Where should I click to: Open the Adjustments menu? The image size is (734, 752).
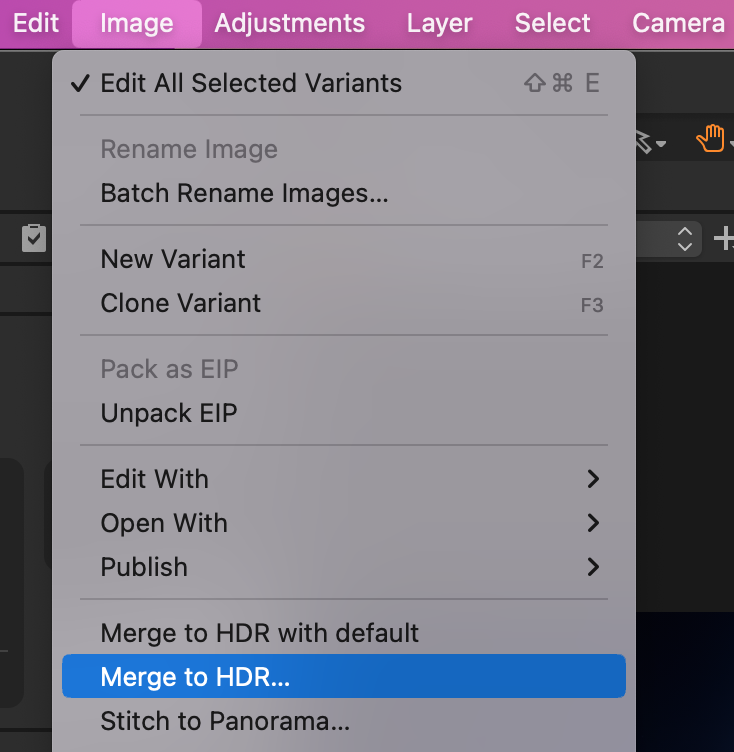point(290,23)
